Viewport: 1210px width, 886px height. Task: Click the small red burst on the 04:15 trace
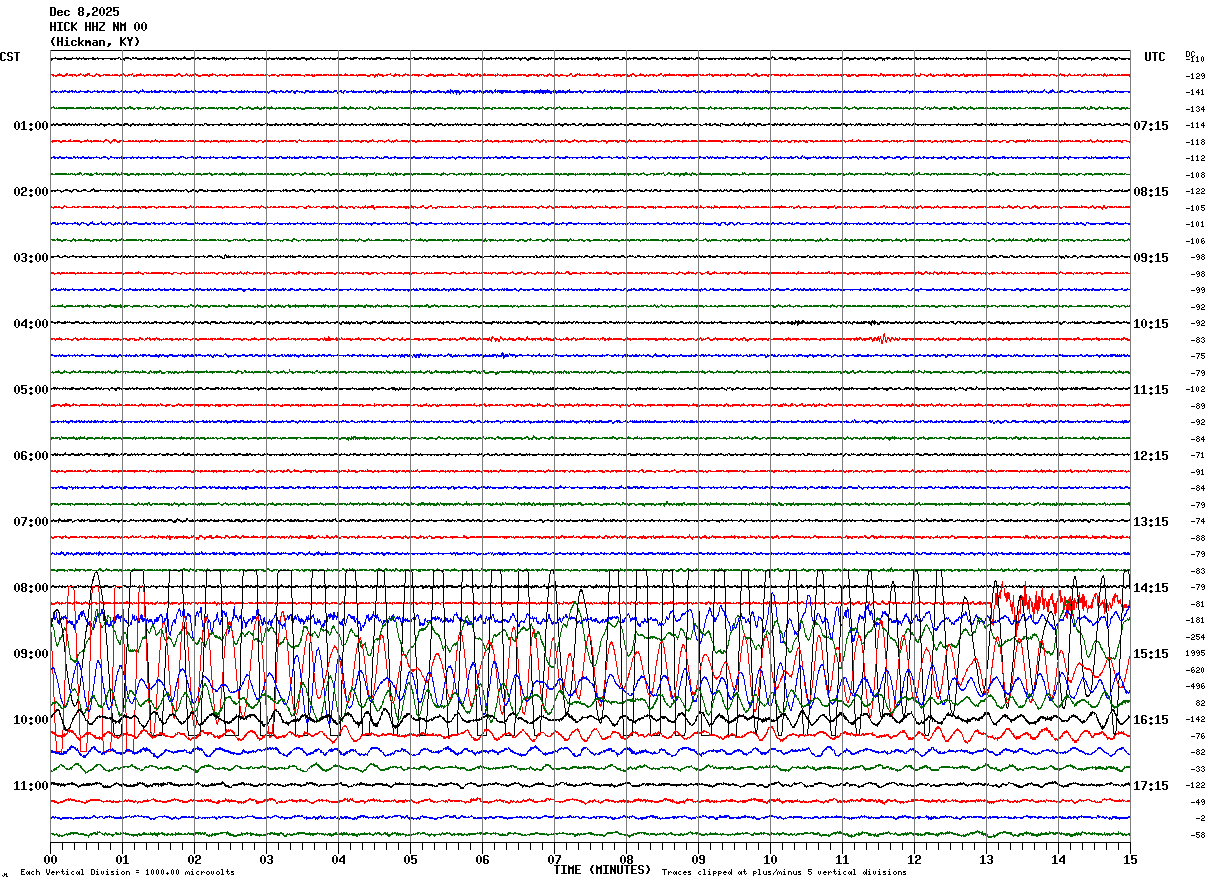pyautogui.click(x=881, y=339)
